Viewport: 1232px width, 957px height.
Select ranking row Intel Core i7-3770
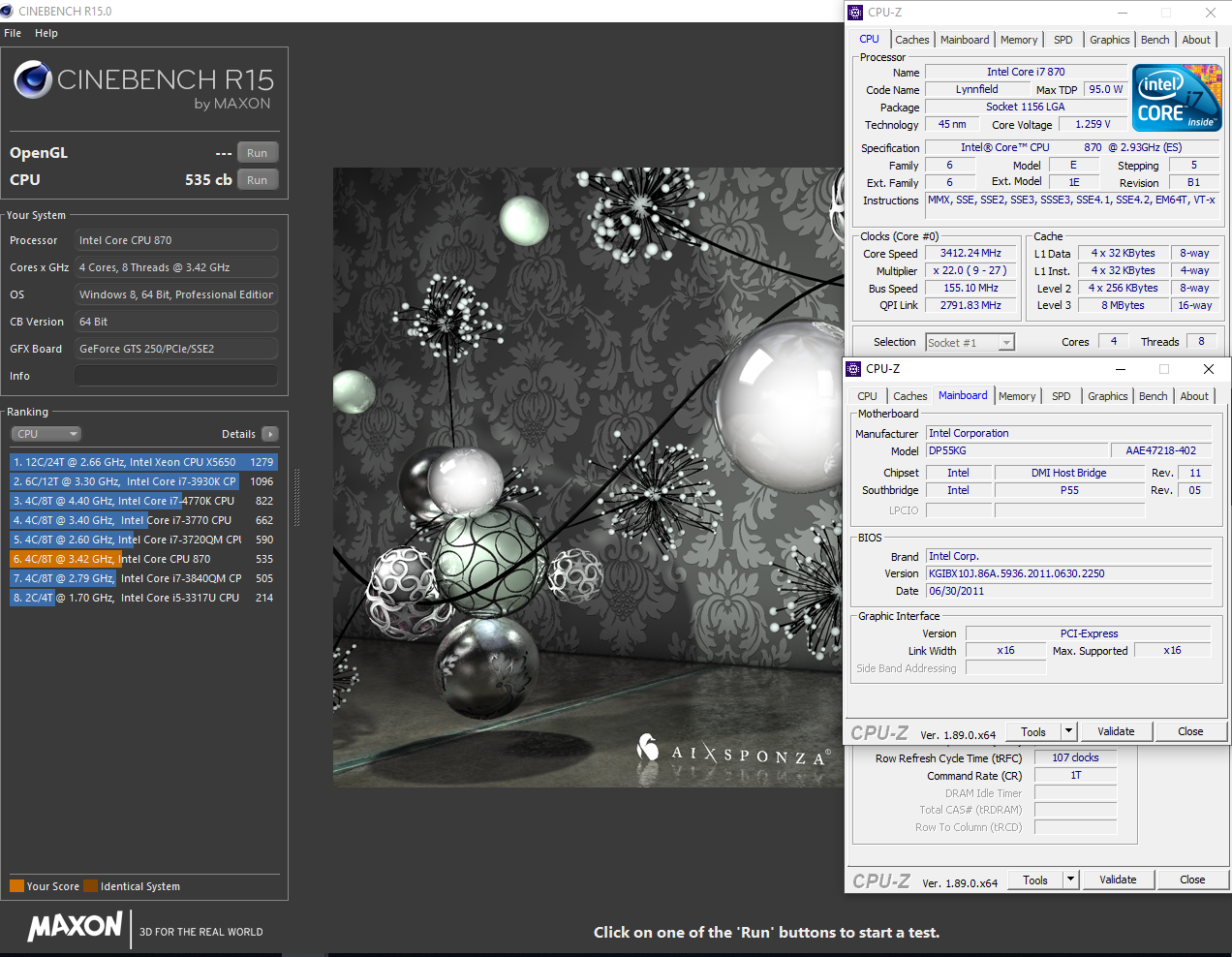pyautogui.click(x=143, y=520)
